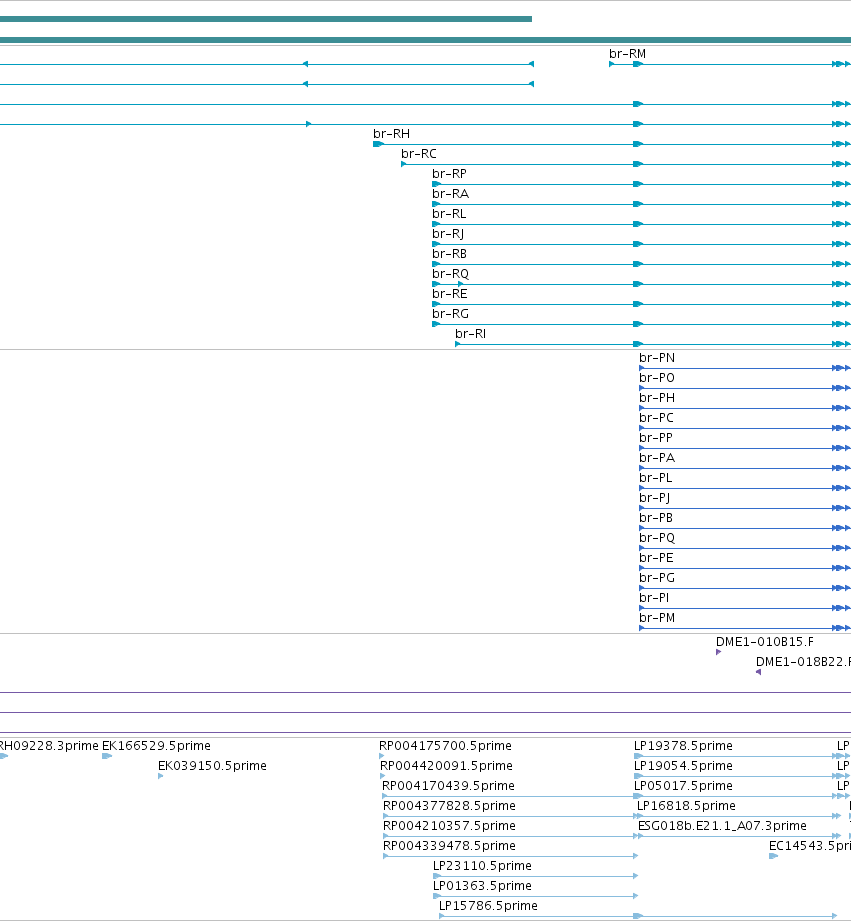Click the br-RH transcript label
The image size is (851, 921).
point(391,134)
